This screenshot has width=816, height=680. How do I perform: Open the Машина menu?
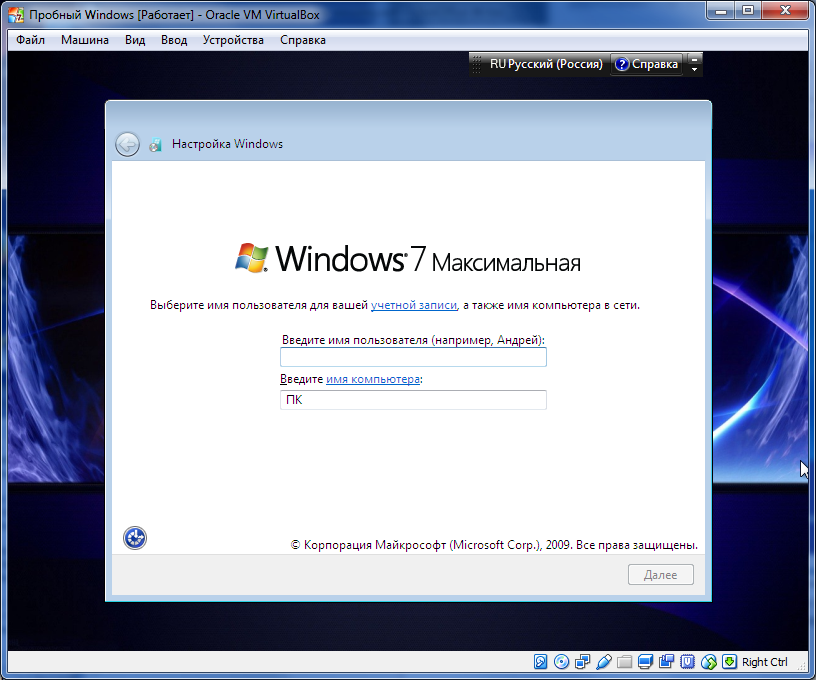click(84, 40)
